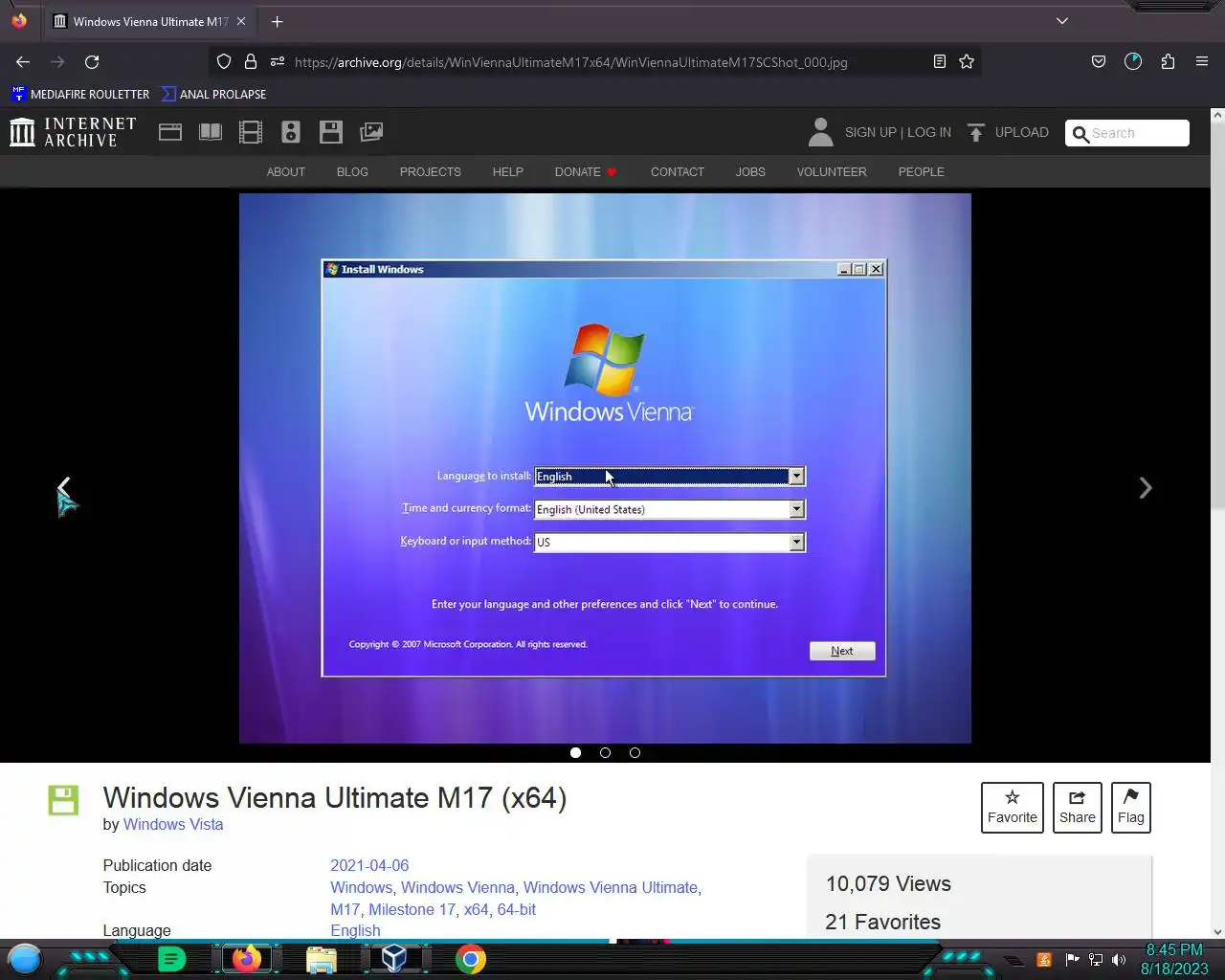
Task: Open File Explorer on taskbar
Action: (322, 959)
